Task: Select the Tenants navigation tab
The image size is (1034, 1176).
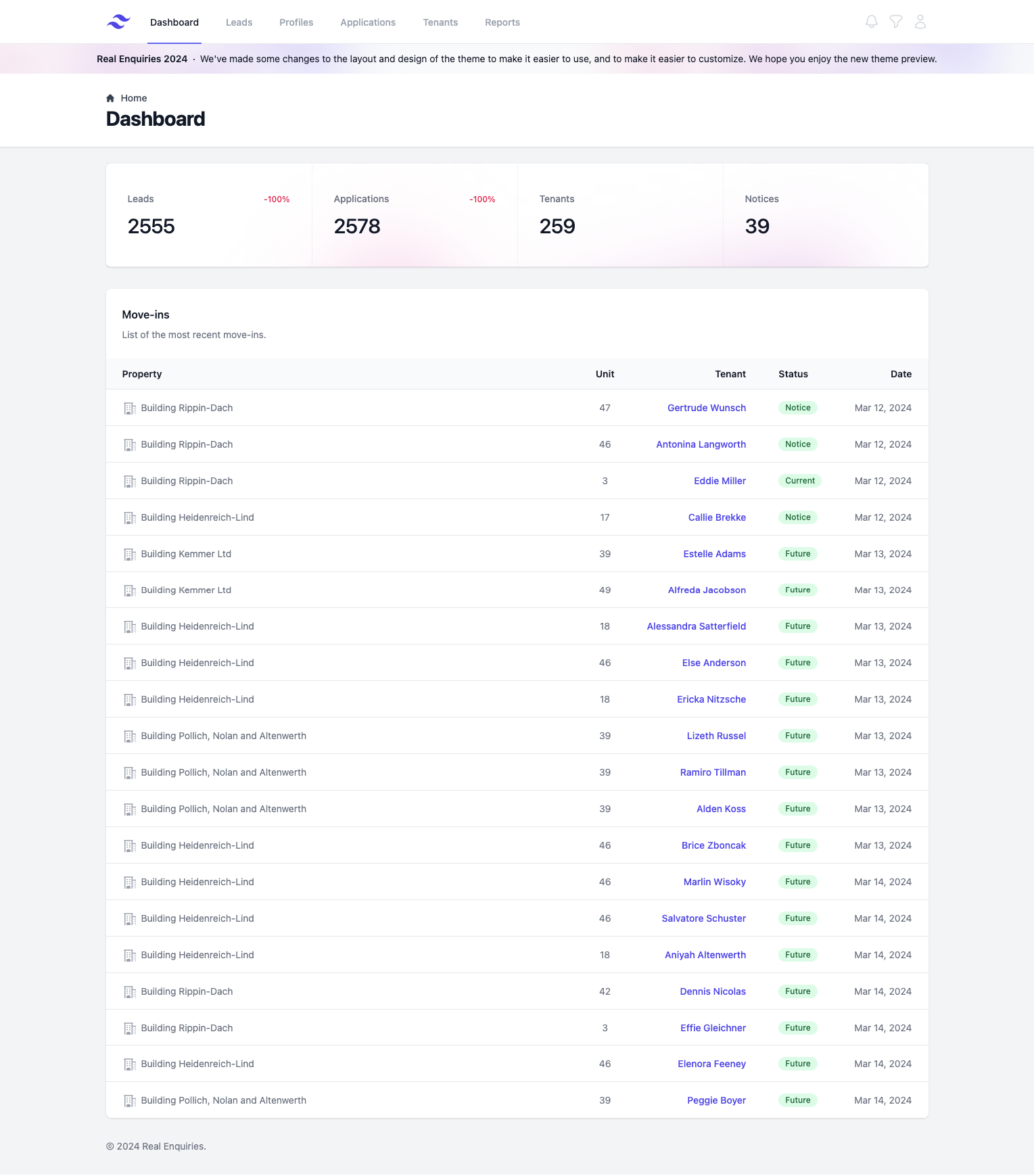Action: click(x=440, y=22)
